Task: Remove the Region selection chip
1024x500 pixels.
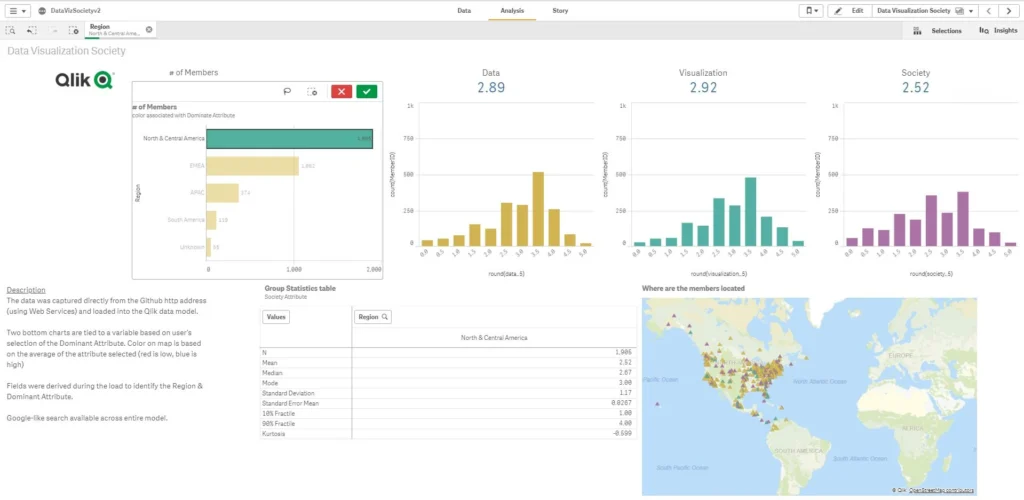Action: coord(149,29)
